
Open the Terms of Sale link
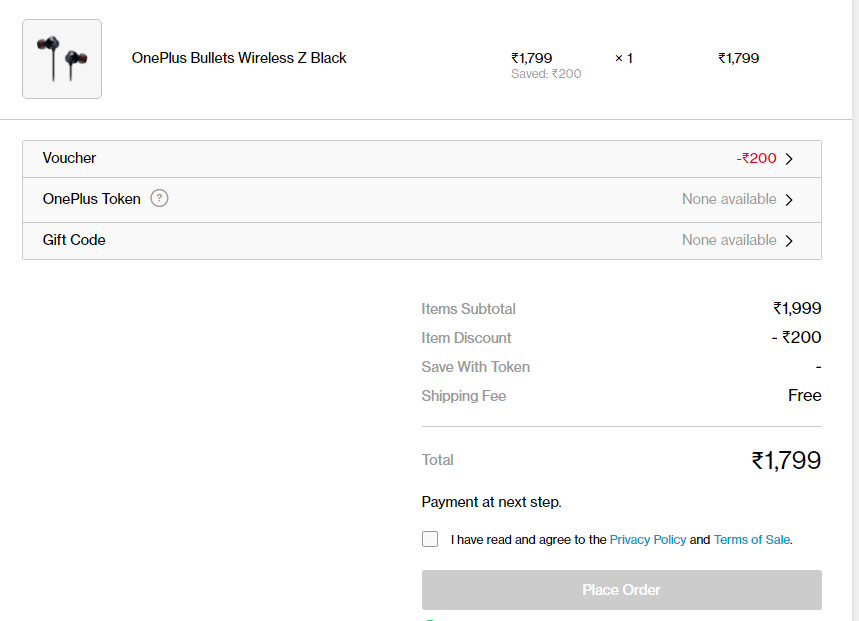coord(751,539)
